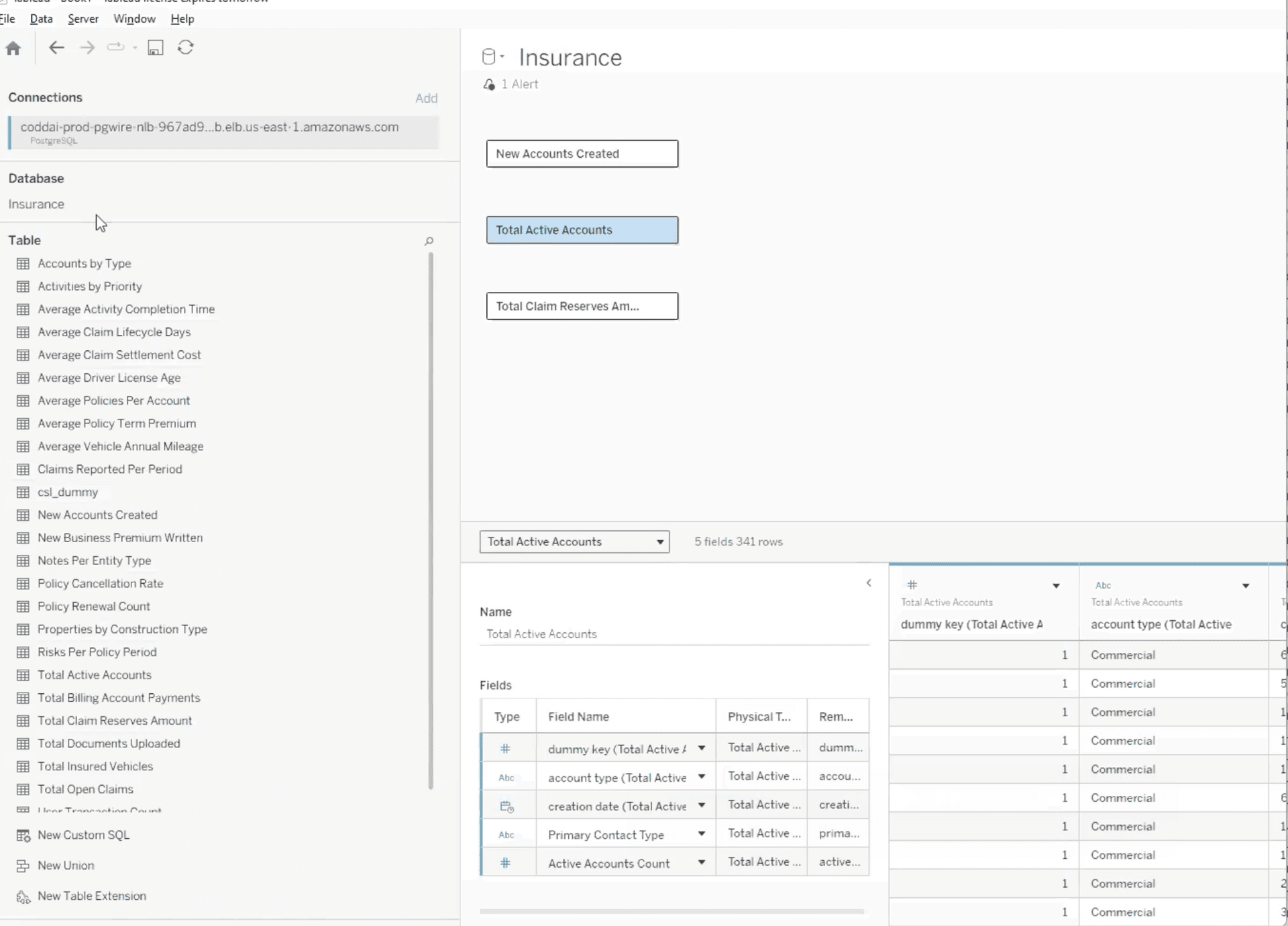The width and height of the screenshot is (1288, 926).
Task: Open the dropdown on Active Accounts Count field
Action: point(702,862)
